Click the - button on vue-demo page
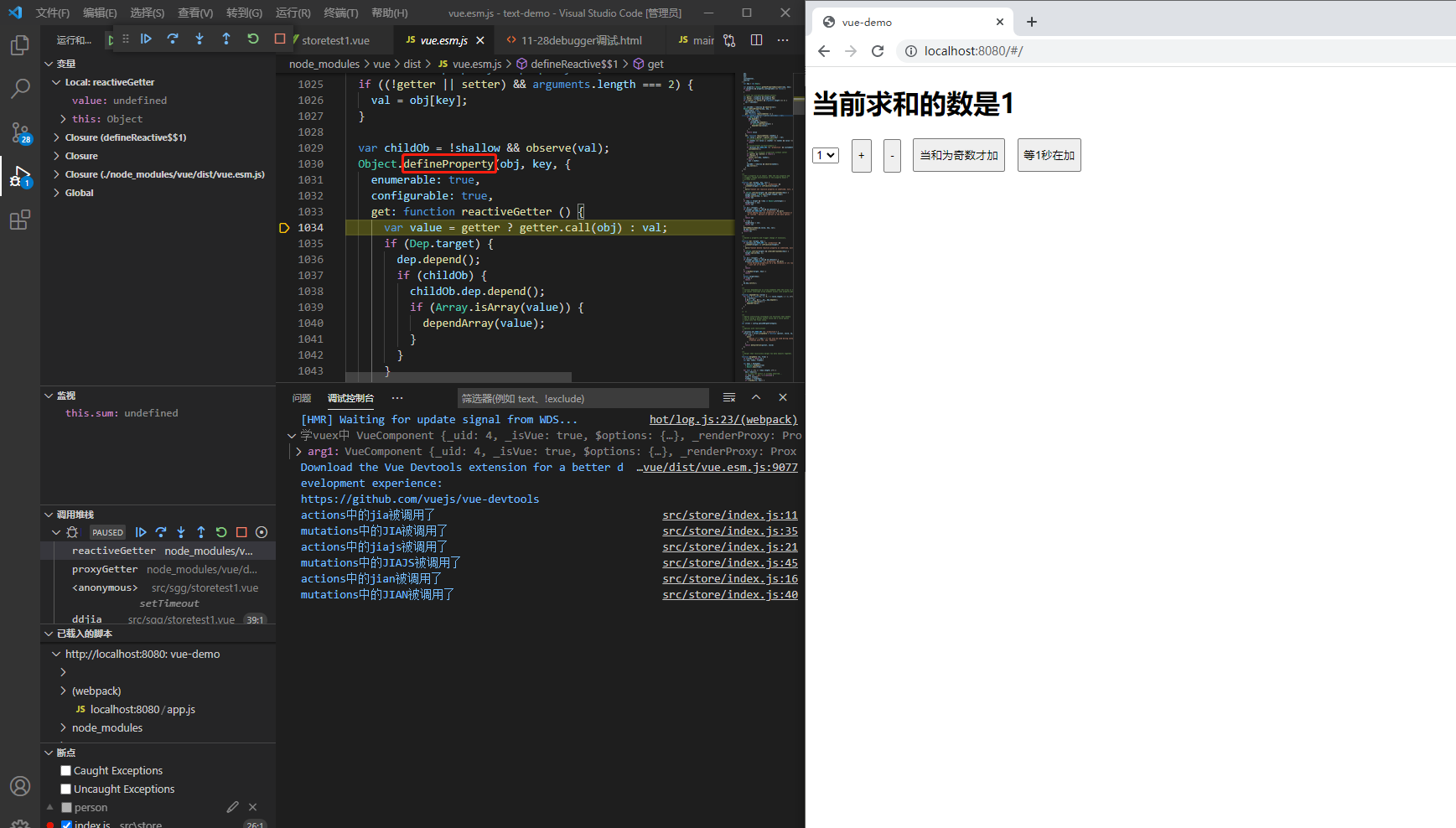 [893, 155]
